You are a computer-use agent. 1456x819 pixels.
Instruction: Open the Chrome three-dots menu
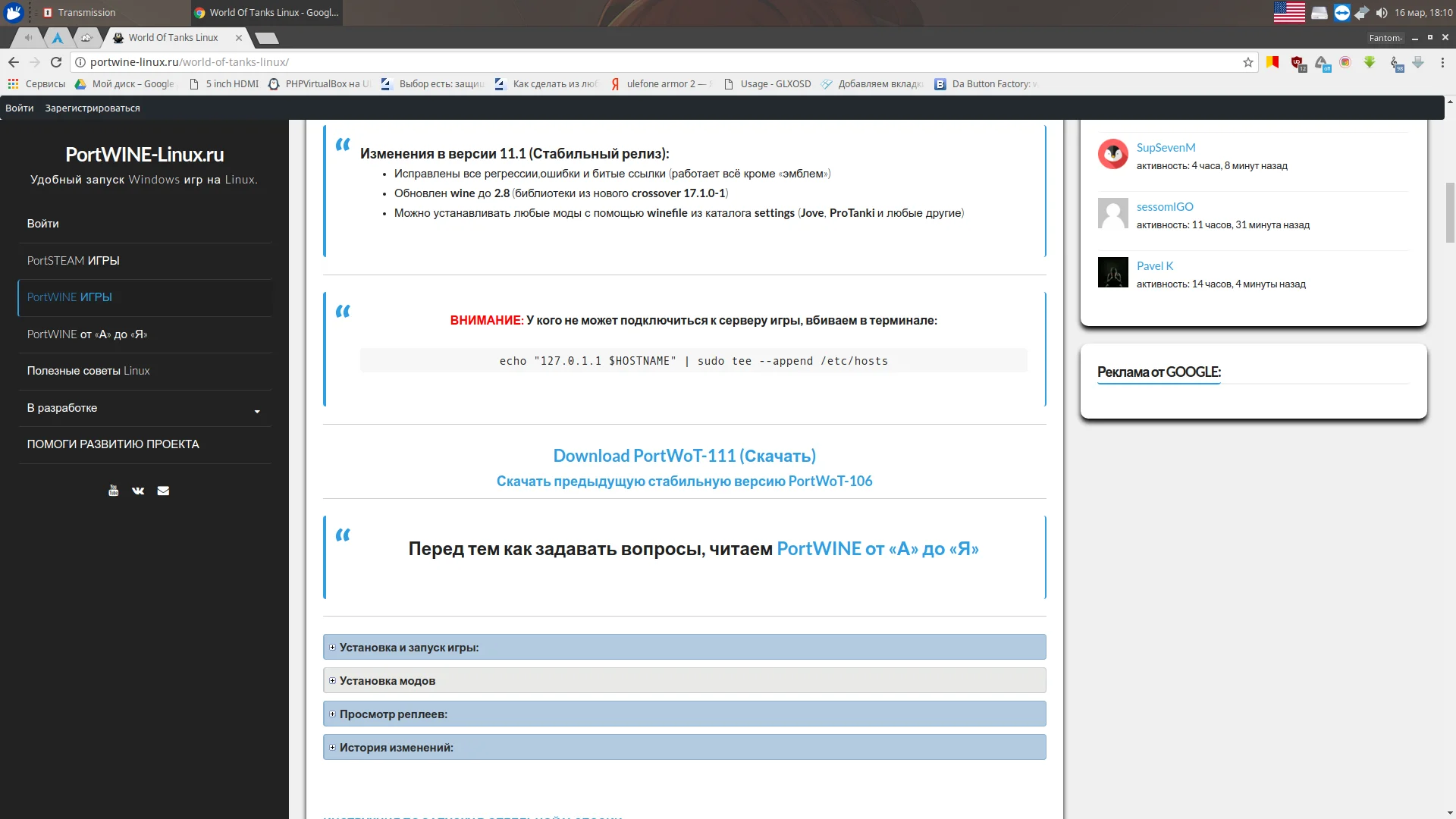[1443, 62]
